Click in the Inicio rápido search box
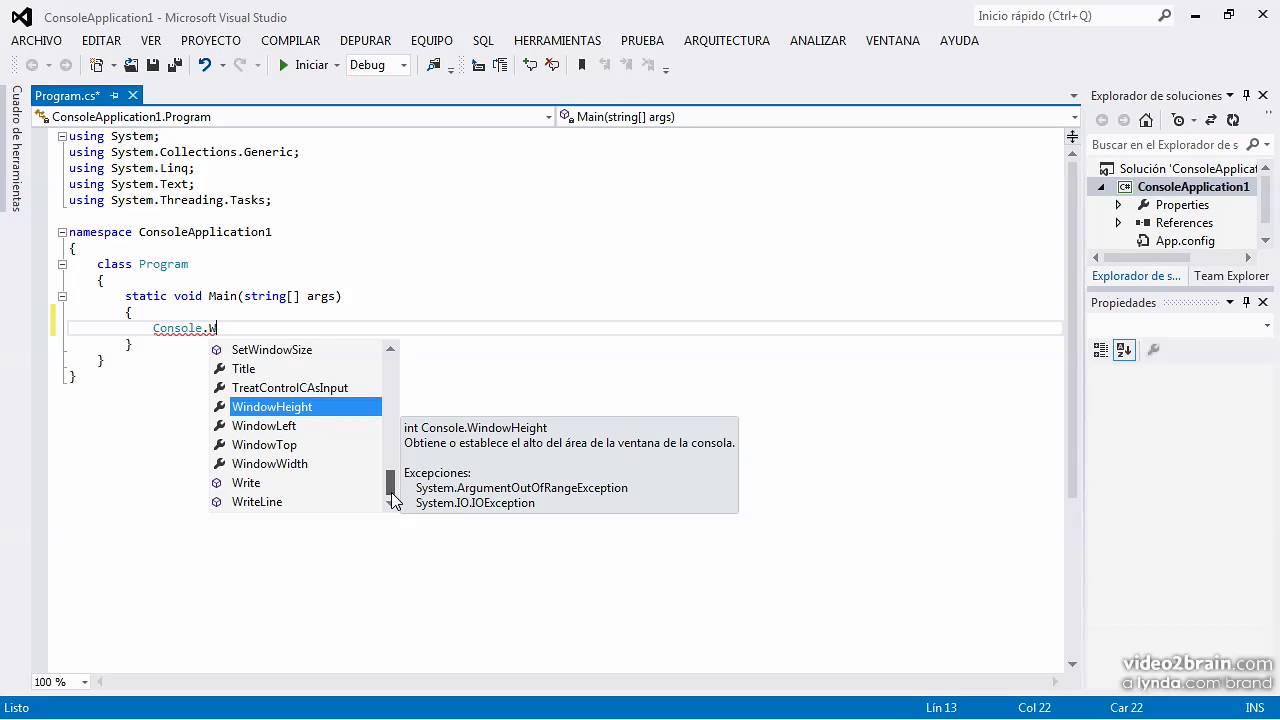Image resolution: width=1280 pixels, height=720 pixels. 1064,16
